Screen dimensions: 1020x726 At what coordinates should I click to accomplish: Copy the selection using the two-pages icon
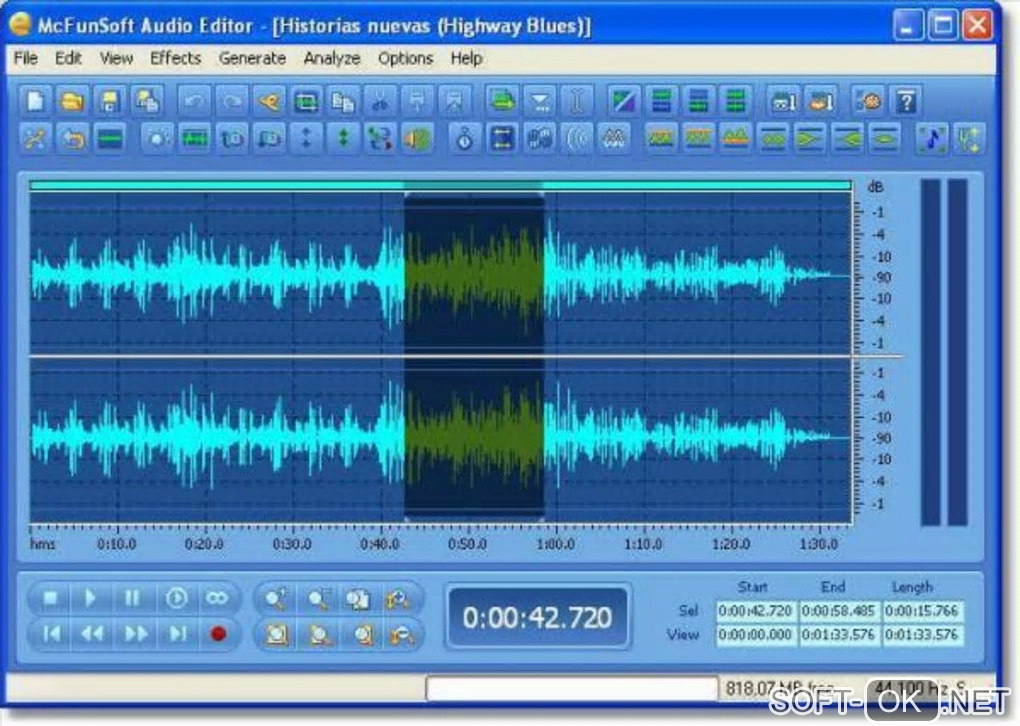coord(343,101)
